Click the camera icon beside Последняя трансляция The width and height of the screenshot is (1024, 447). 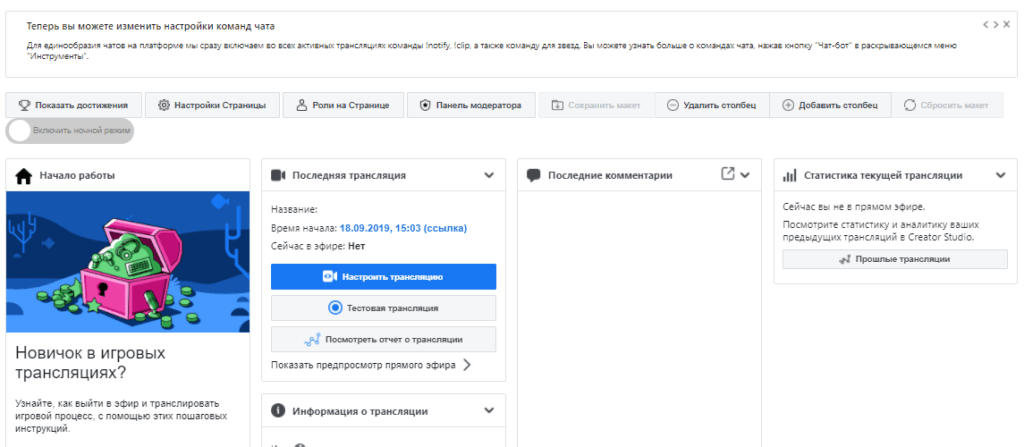(x=279, y=175)
